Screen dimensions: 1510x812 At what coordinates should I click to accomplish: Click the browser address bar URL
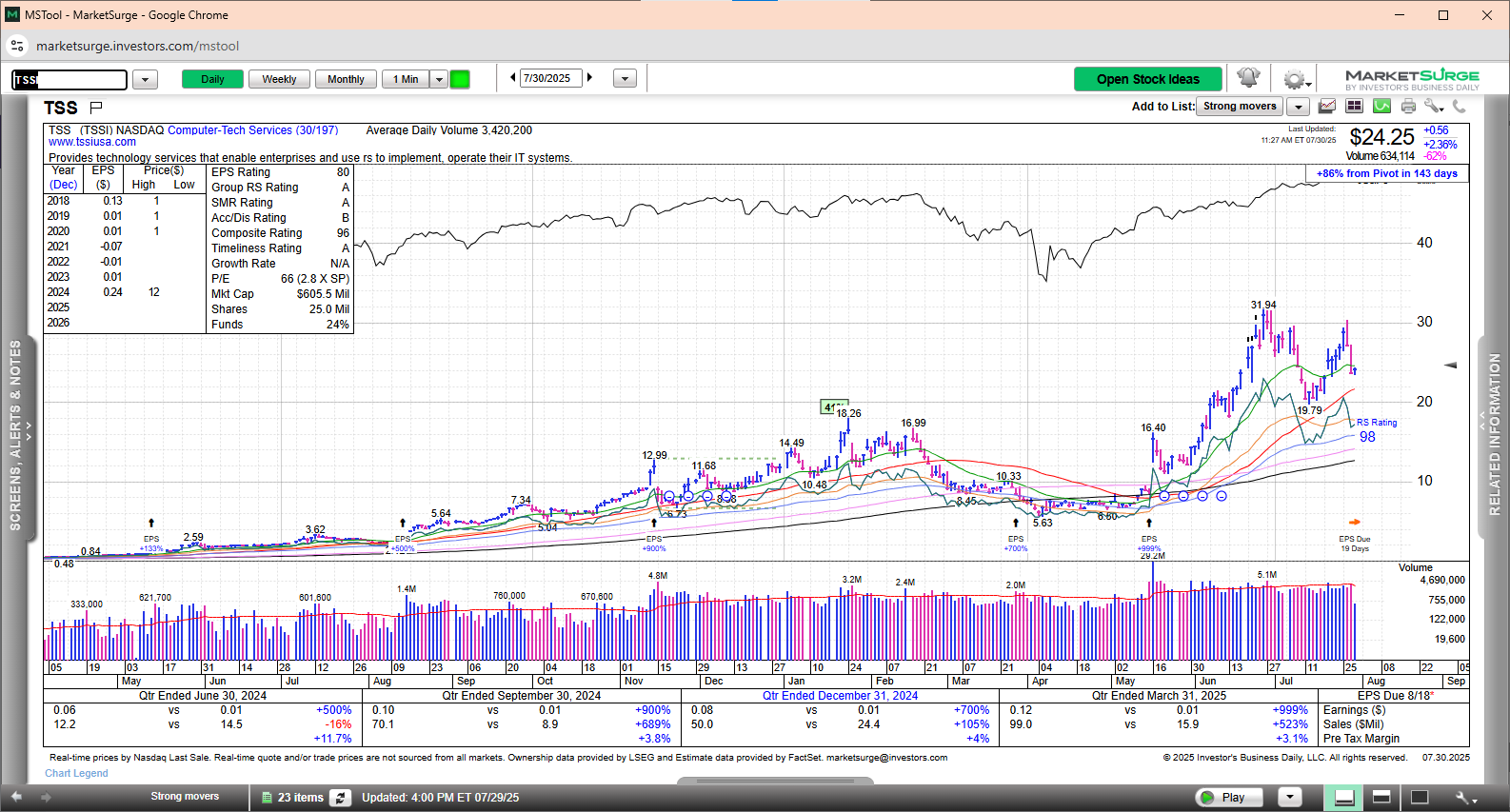137,46
